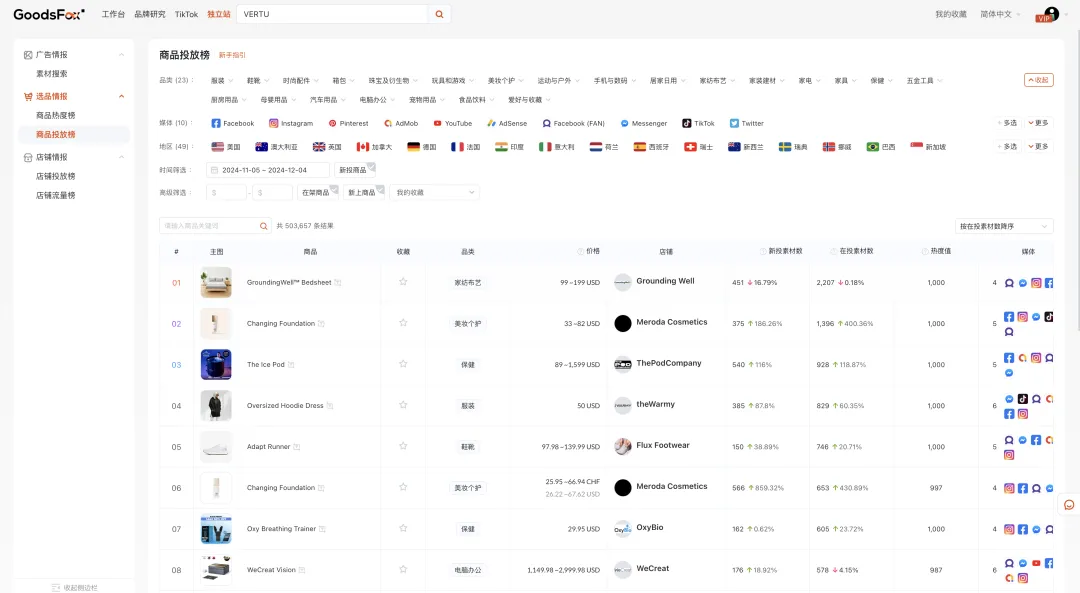Open the Grounding Well store link
Viewport: 1080px width, 593px height.
[665, 281]
